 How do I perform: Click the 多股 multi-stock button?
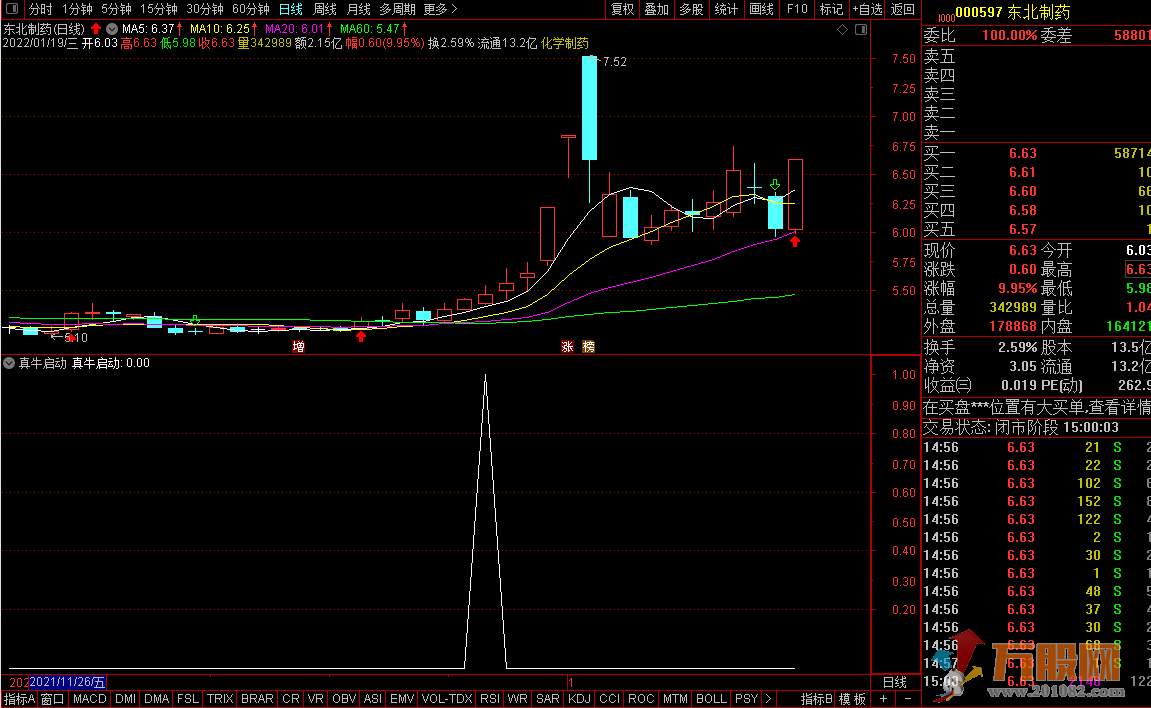coord(691,9)
